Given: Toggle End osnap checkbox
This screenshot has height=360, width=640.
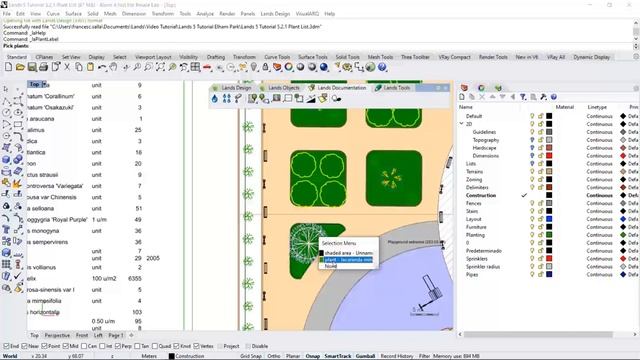Looking at the screenshot, I should tap(6, 346).
